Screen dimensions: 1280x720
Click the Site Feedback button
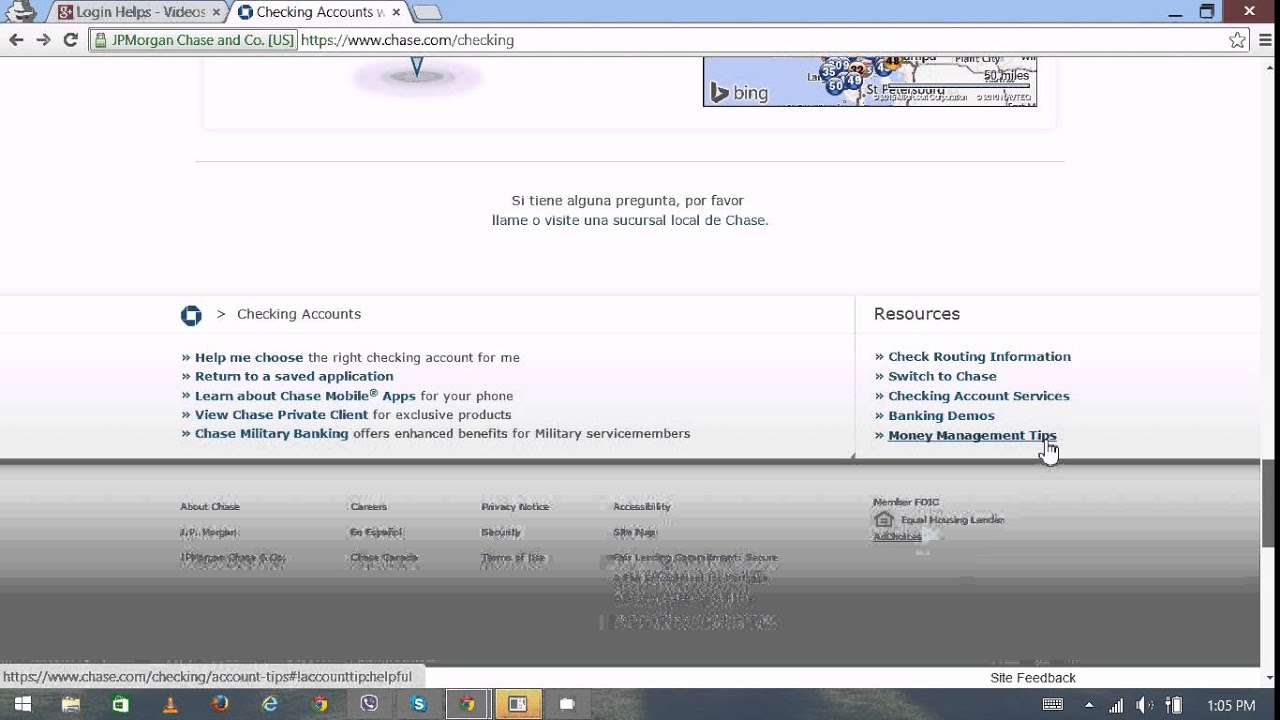[1033, 678]
